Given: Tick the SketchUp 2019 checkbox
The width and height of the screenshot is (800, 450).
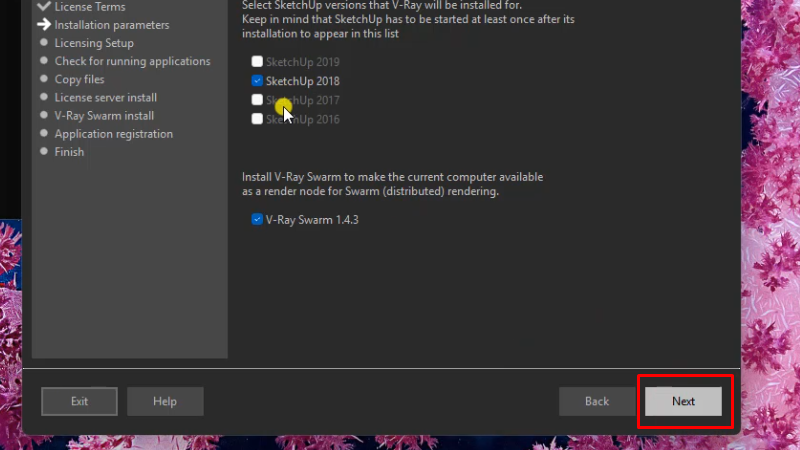Looking at the screenshot, I should (257, 62).
